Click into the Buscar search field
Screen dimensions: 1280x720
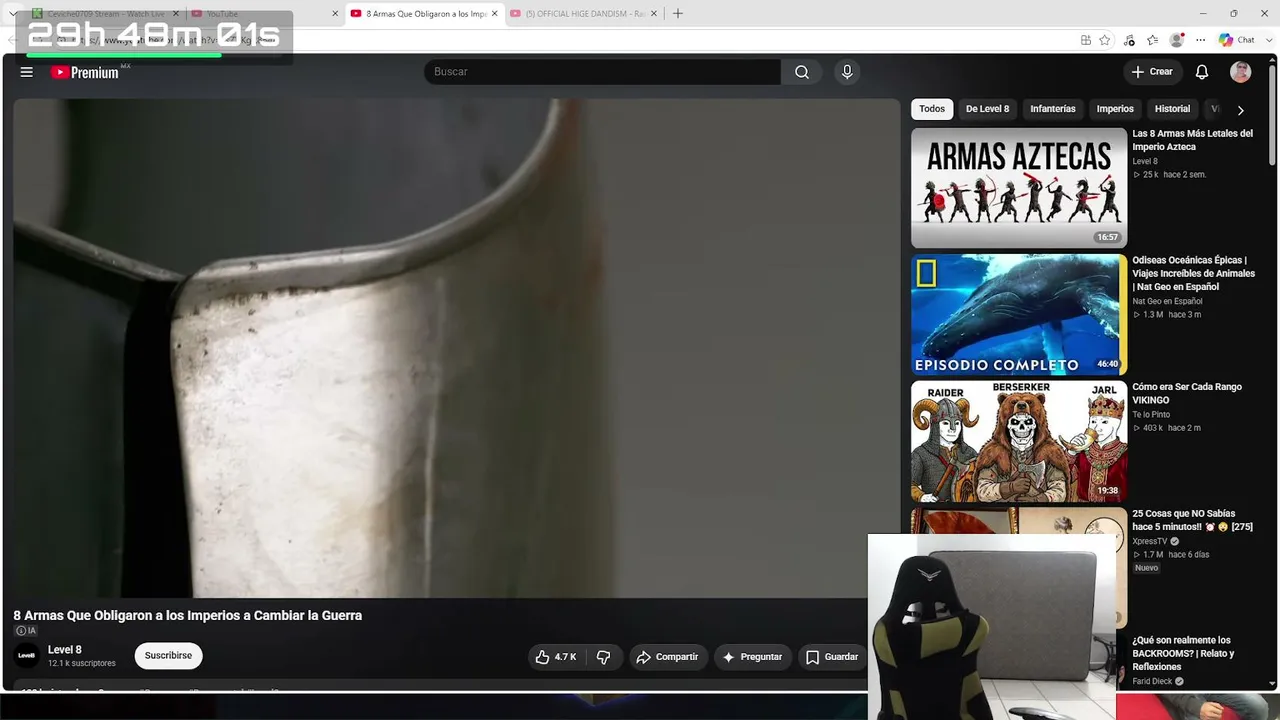602,72
